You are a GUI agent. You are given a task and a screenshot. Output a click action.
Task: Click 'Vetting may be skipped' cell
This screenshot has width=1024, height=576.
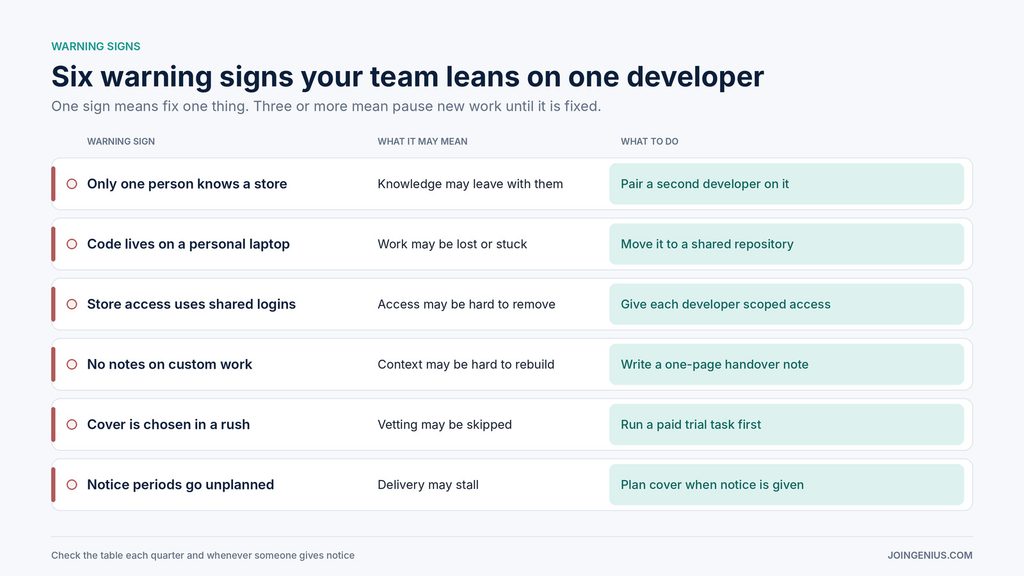click(445, 424)
